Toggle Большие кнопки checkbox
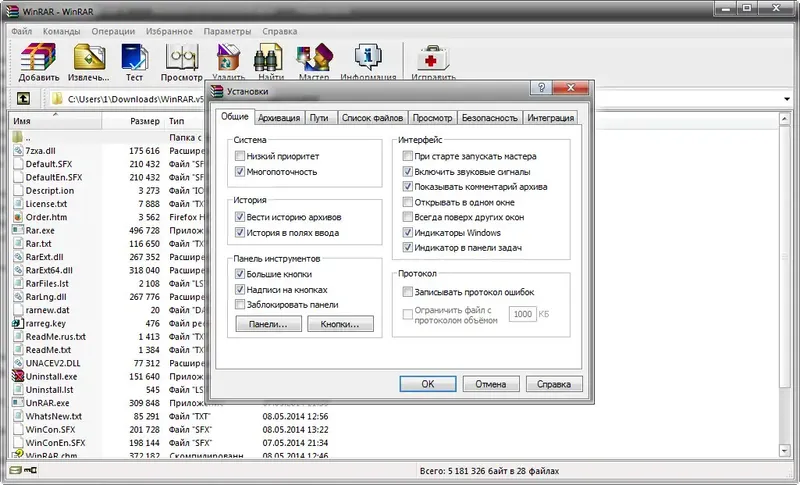This screenshot has height=485, width=800. [x=240, y=274]
